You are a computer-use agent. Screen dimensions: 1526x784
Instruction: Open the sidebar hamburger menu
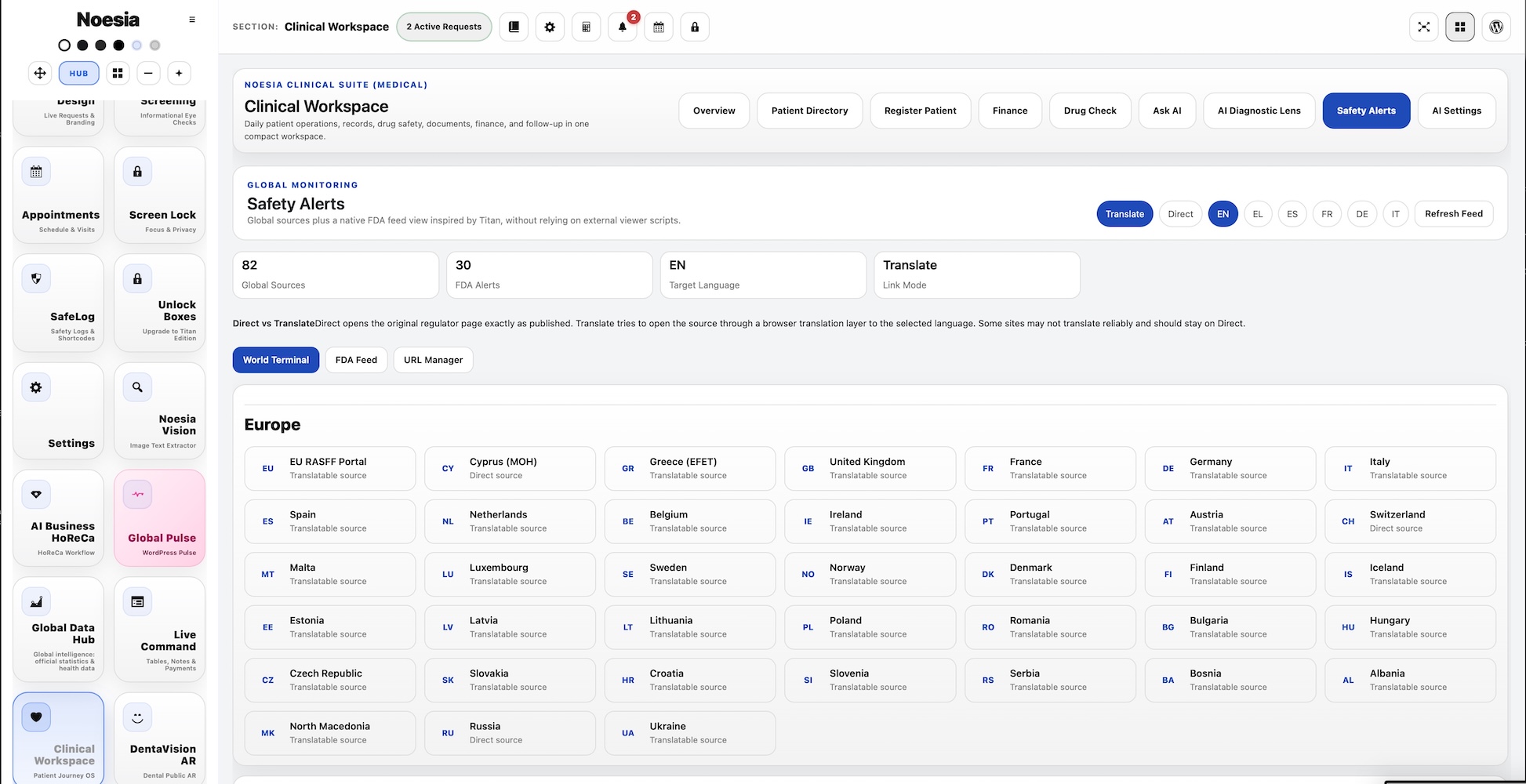click(x=192, y=20)
